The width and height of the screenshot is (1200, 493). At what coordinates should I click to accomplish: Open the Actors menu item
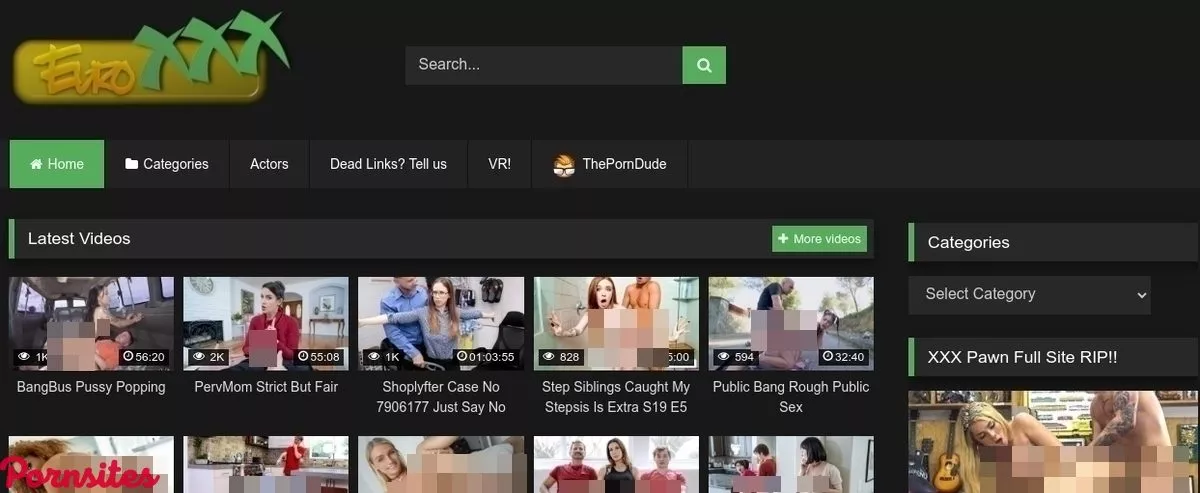(269, 164)
